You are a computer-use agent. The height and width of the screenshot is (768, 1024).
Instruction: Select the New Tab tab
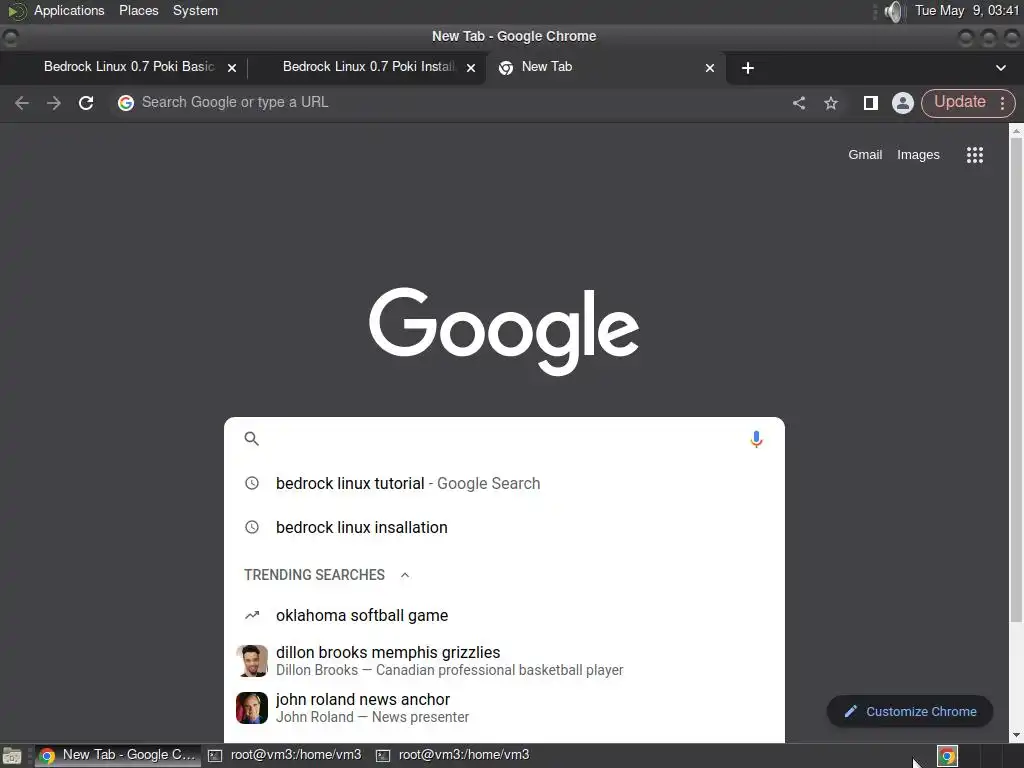[604, 67]
